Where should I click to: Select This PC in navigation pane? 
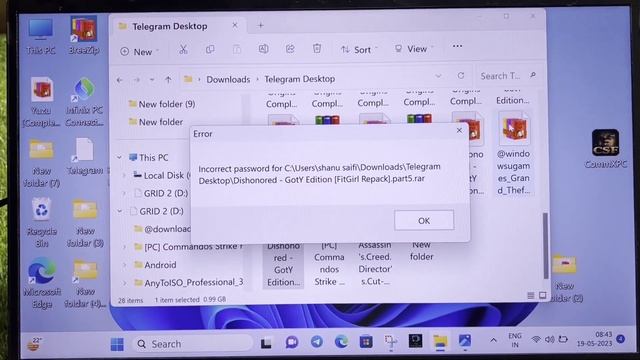coord(149,157)
